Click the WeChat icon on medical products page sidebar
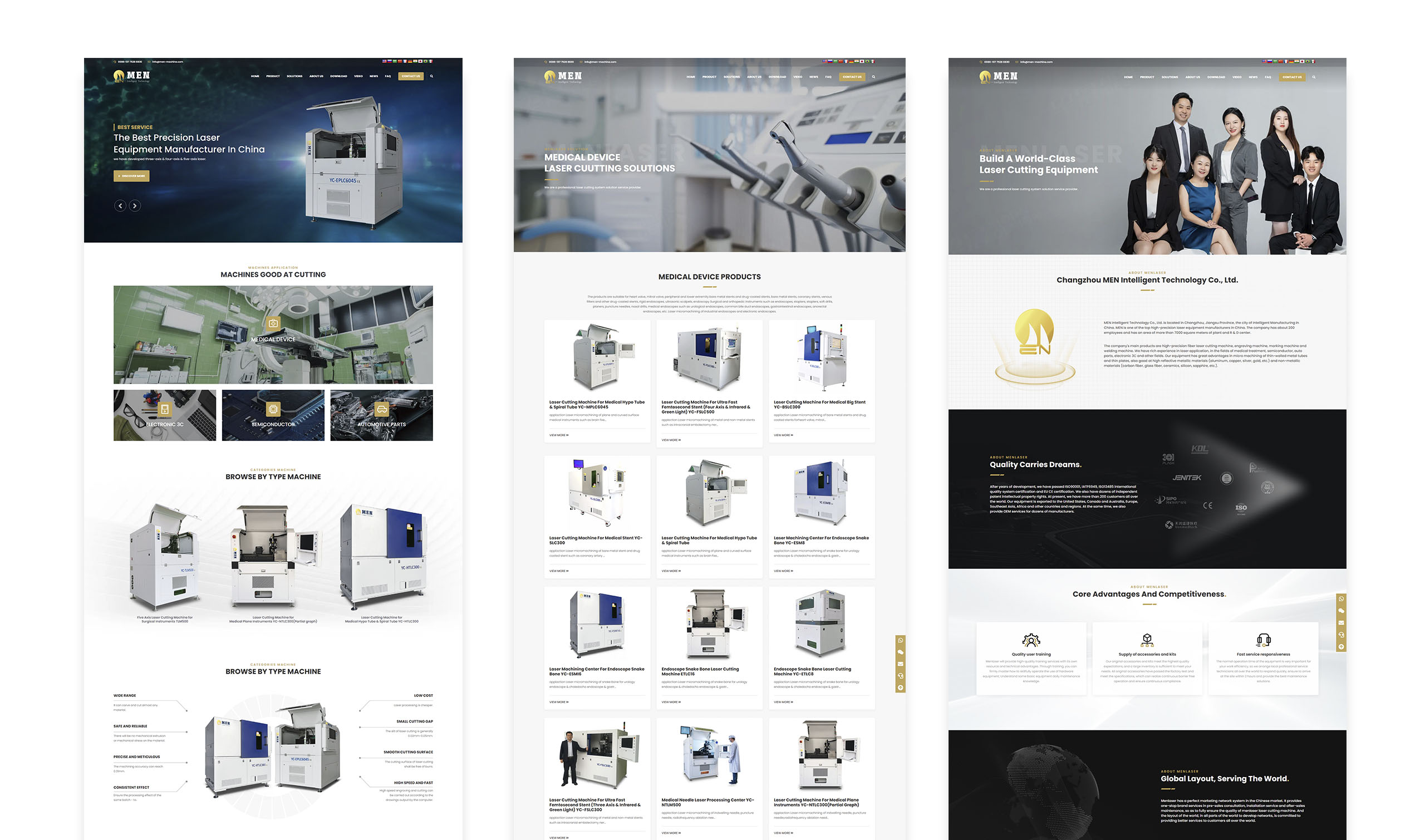The image size is (1425, 840). coord(901,652)
